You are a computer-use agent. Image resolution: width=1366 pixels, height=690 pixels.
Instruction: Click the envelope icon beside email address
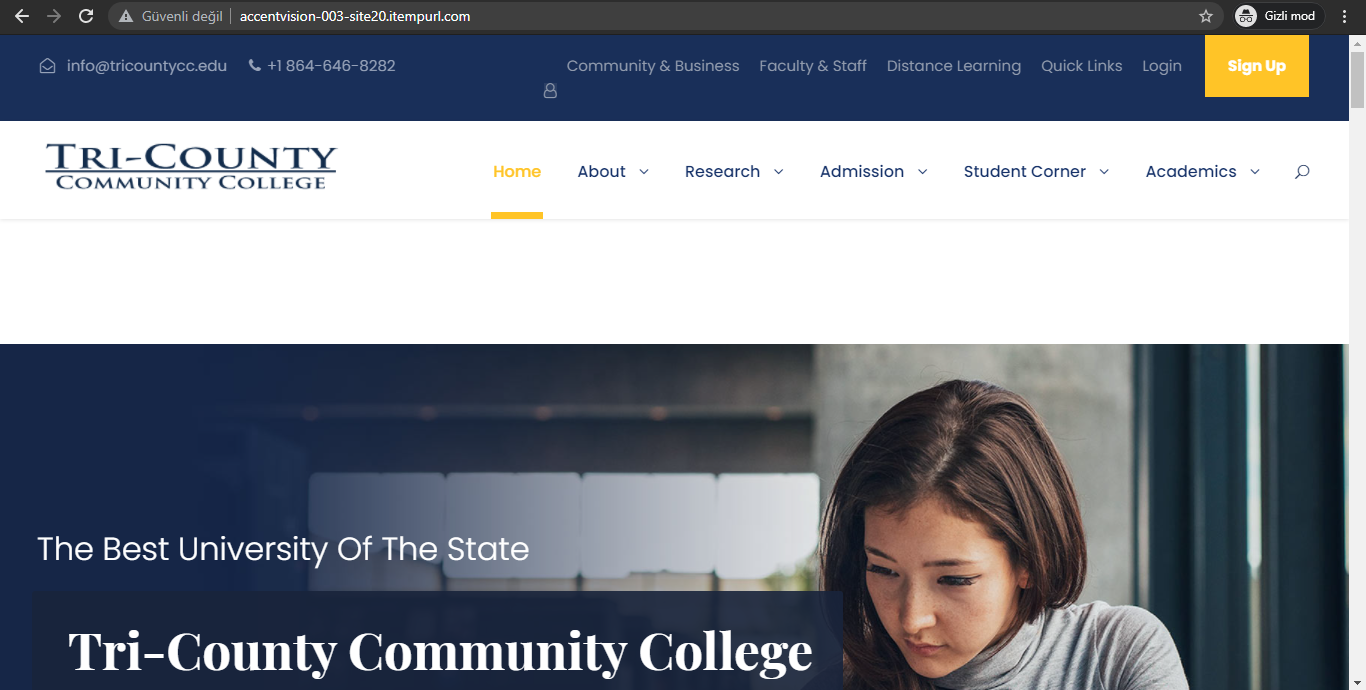tap(47, 66)
